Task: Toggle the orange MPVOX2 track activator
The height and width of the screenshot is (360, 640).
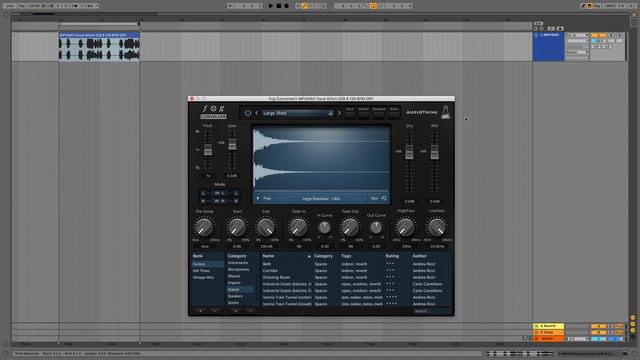Action: (x=598, y=35)
